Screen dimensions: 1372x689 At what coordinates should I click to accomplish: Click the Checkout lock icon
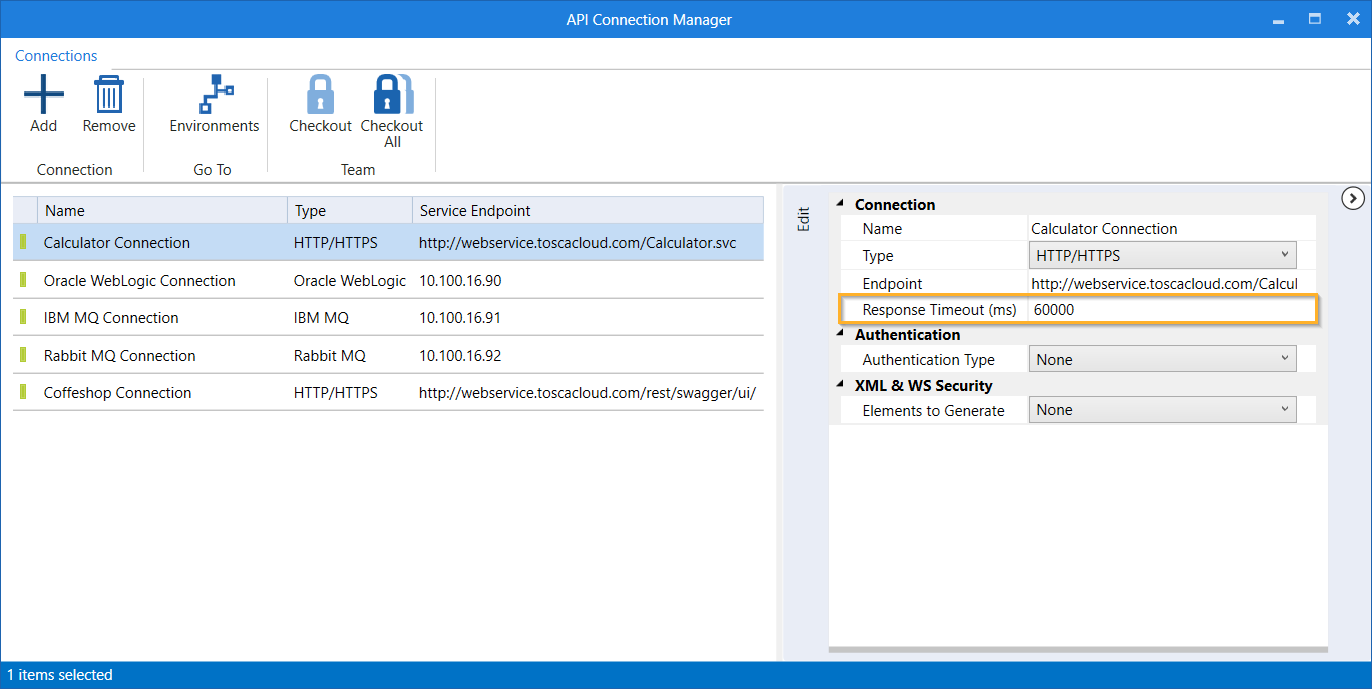[x=320, y=96]
